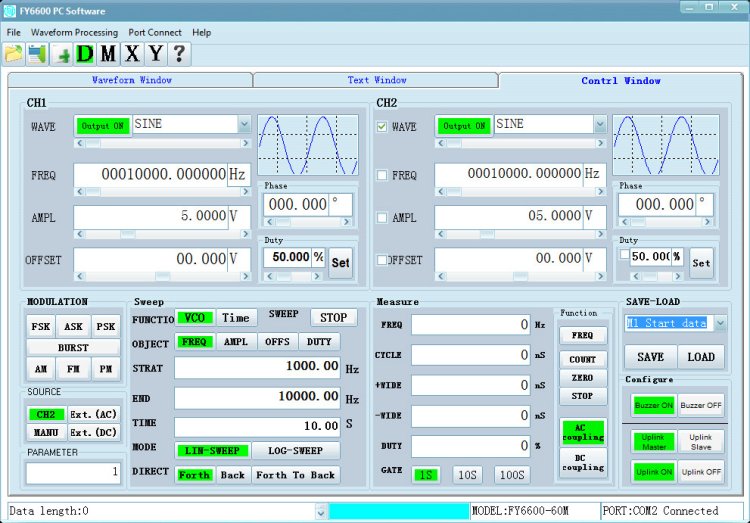Enable the CH2 FREQ checkbox
750x523 pixels.
point(382,176)
